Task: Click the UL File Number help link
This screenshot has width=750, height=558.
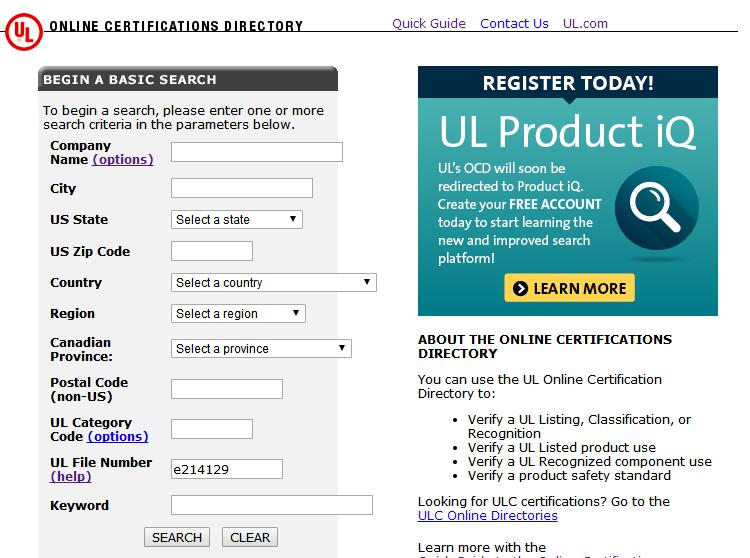Action: click(x=70, y=477)
